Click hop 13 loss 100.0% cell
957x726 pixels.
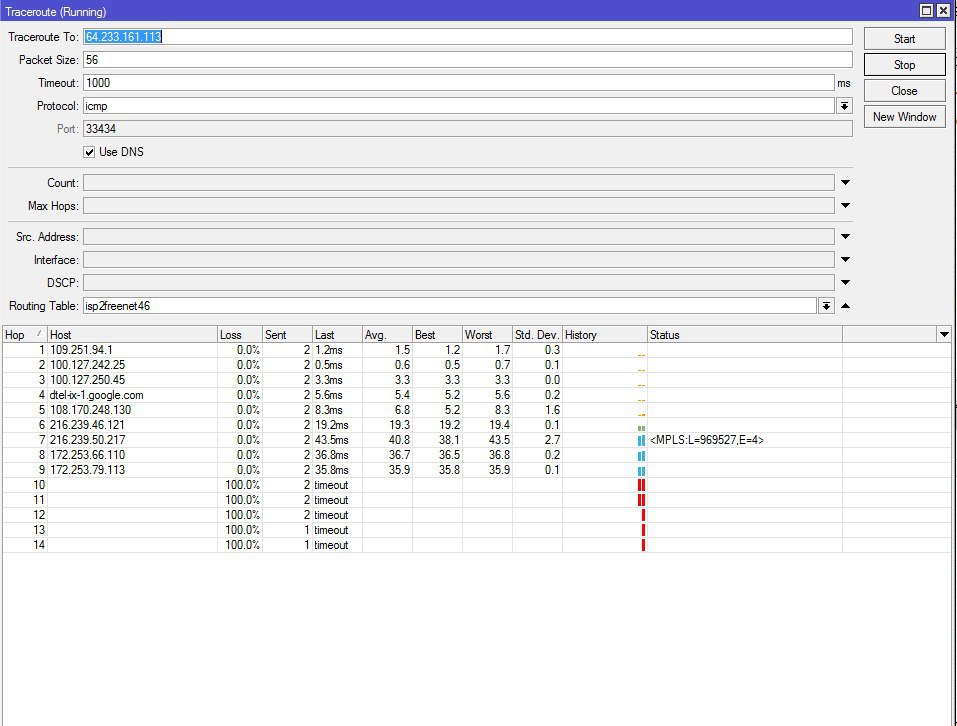tap(242, 530)
